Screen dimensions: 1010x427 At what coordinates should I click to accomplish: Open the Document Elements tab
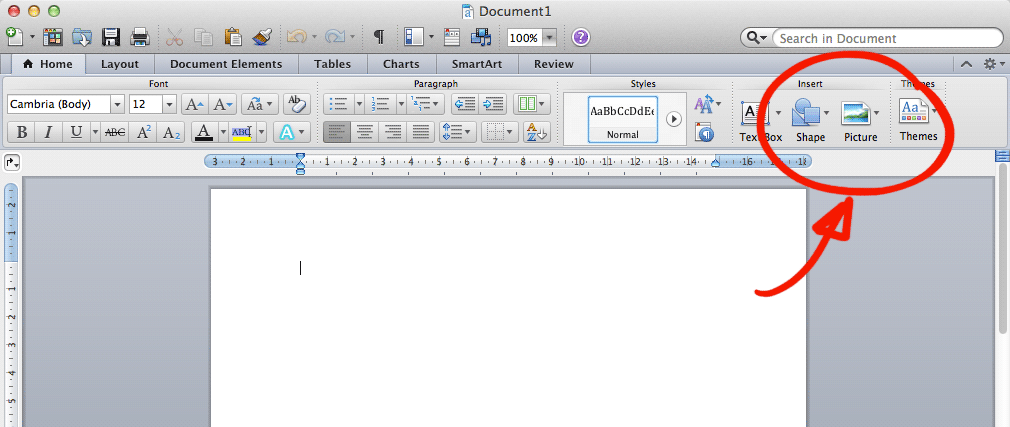pyautogui.click(x=226, y=64)
